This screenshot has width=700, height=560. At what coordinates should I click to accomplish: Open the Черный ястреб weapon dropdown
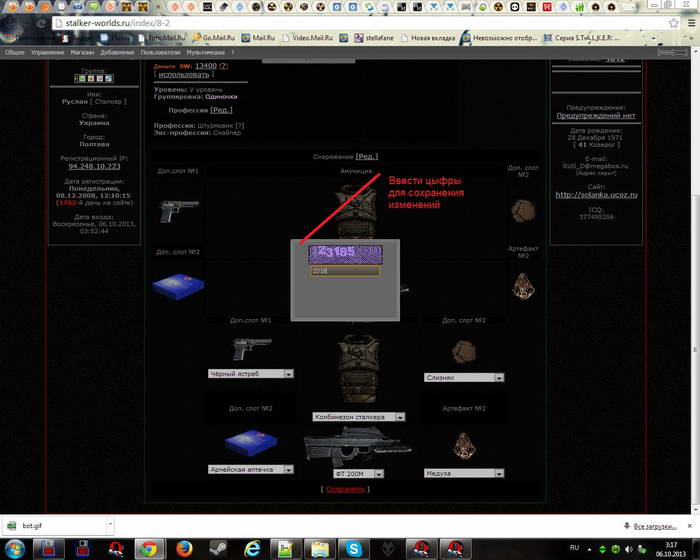click(250, 373)
